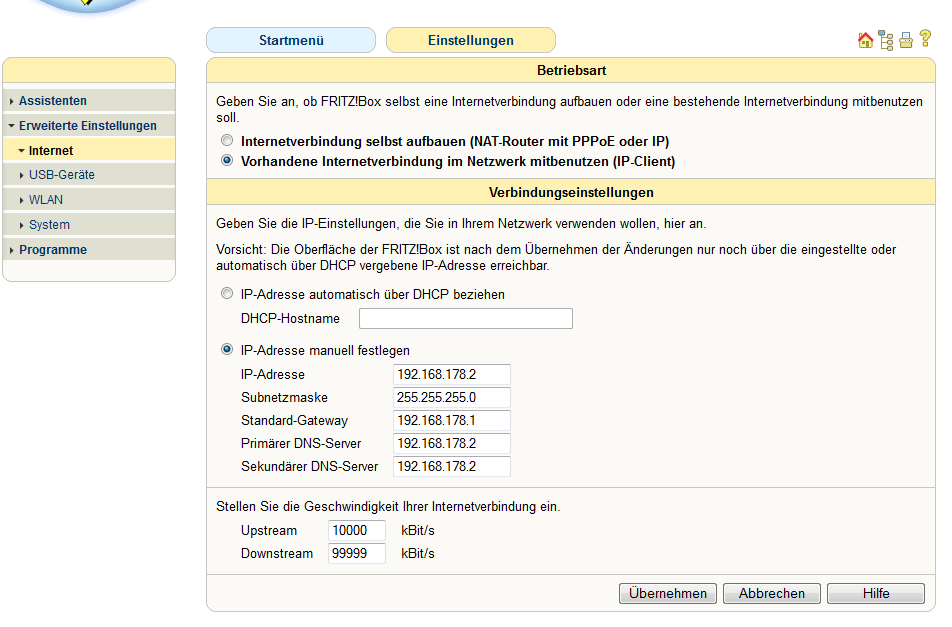Switch to the Einstellungen tab
The width and height of the screenshot is (952, 627).
click(471, 40)
